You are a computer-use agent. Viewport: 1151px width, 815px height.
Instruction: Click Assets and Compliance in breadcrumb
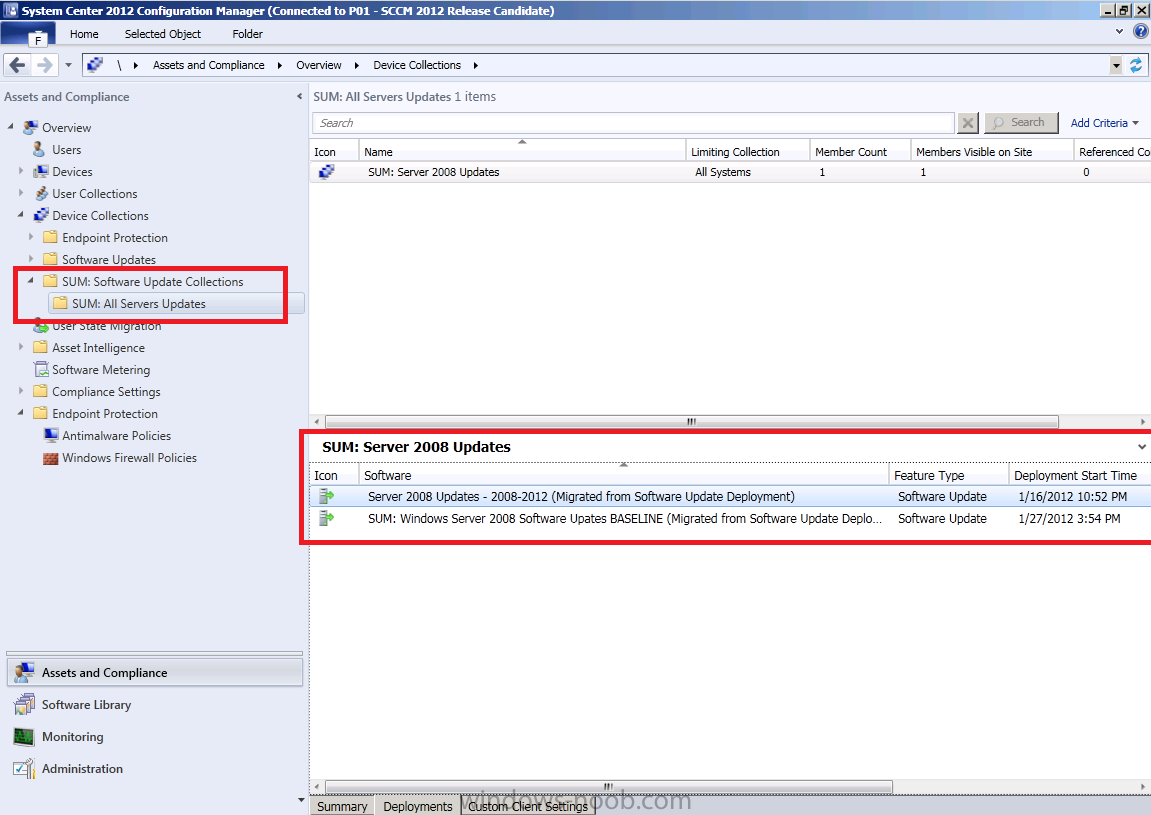click(x=208, y=65)
